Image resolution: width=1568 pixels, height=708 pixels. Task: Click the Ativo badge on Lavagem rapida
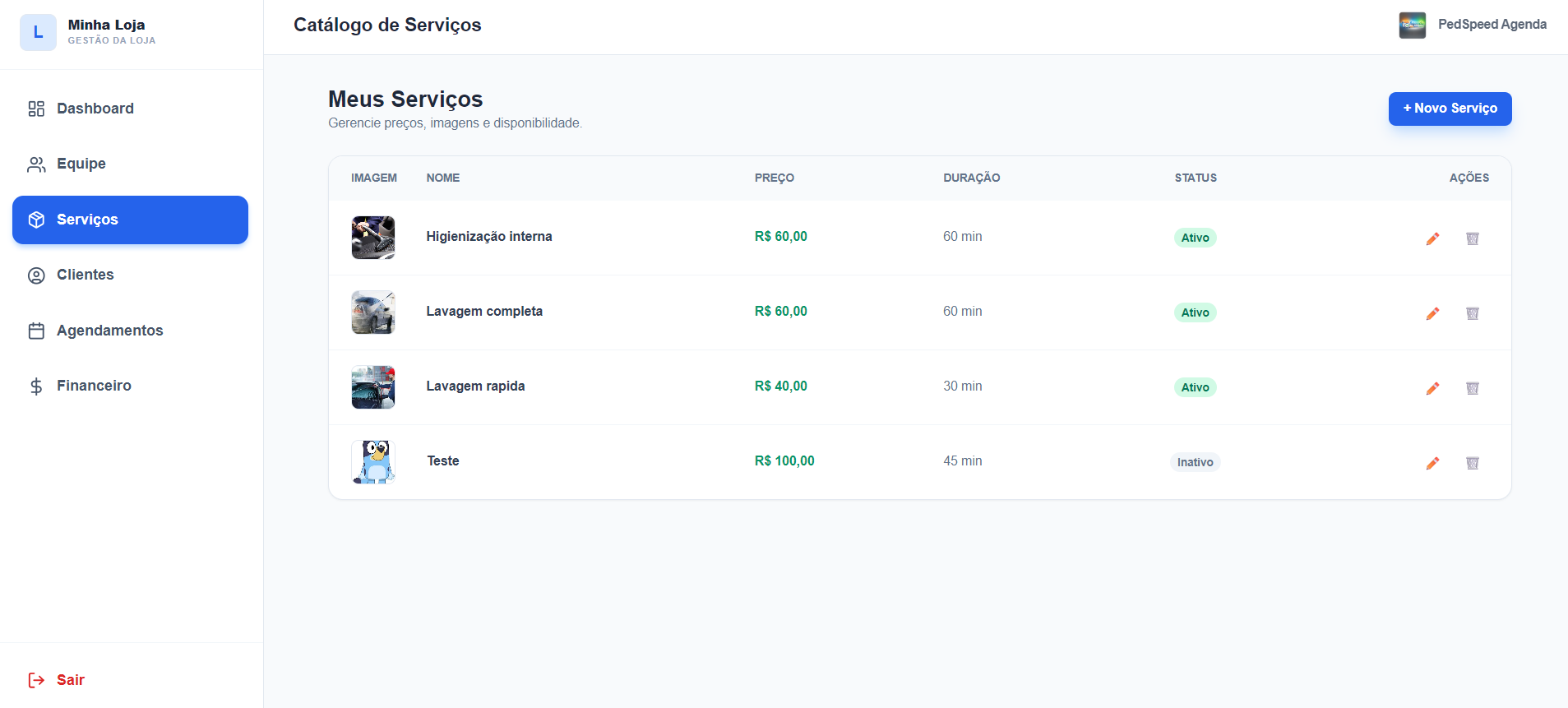click(x=1195, y=387)
